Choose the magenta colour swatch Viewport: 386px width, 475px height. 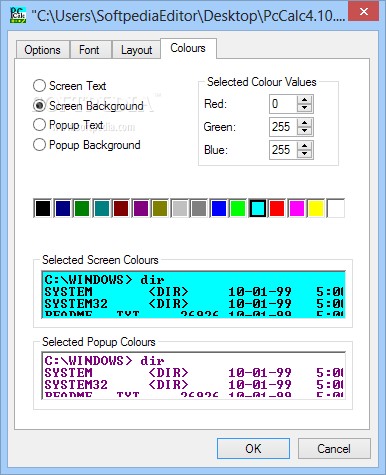[297, 208]
